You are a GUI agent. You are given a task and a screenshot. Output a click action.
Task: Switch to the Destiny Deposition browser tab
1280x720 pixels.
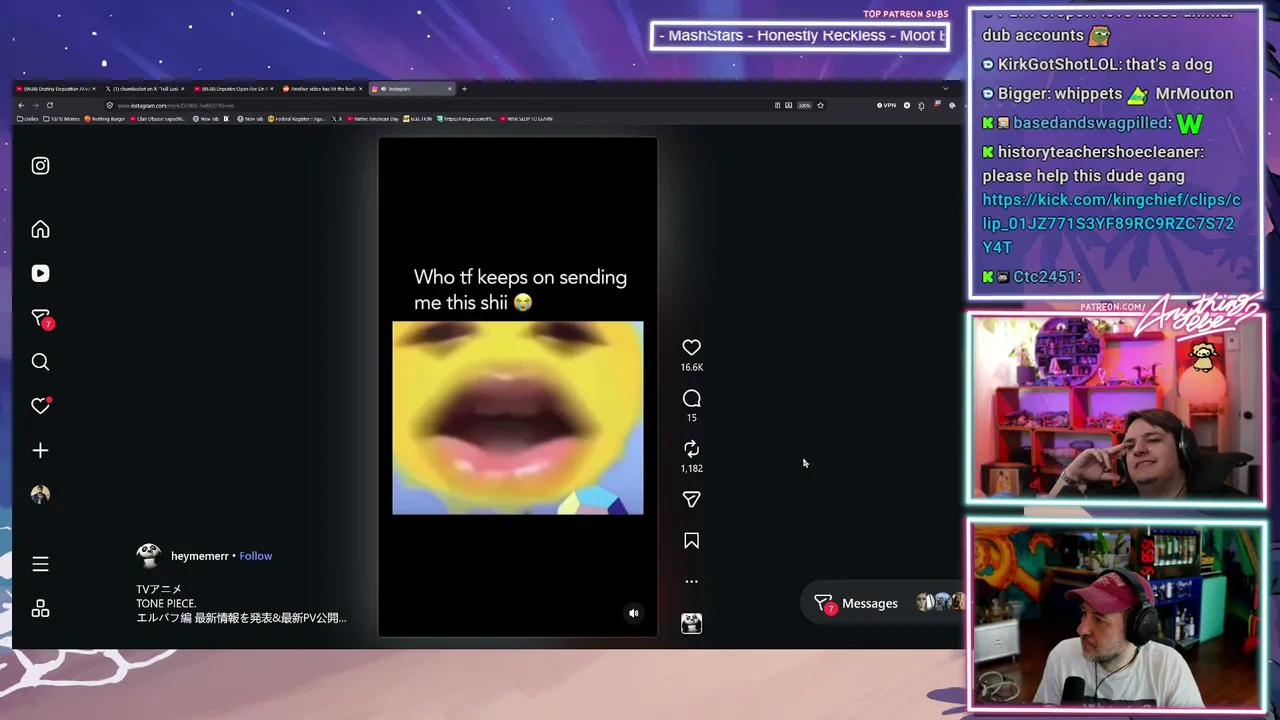56,89
